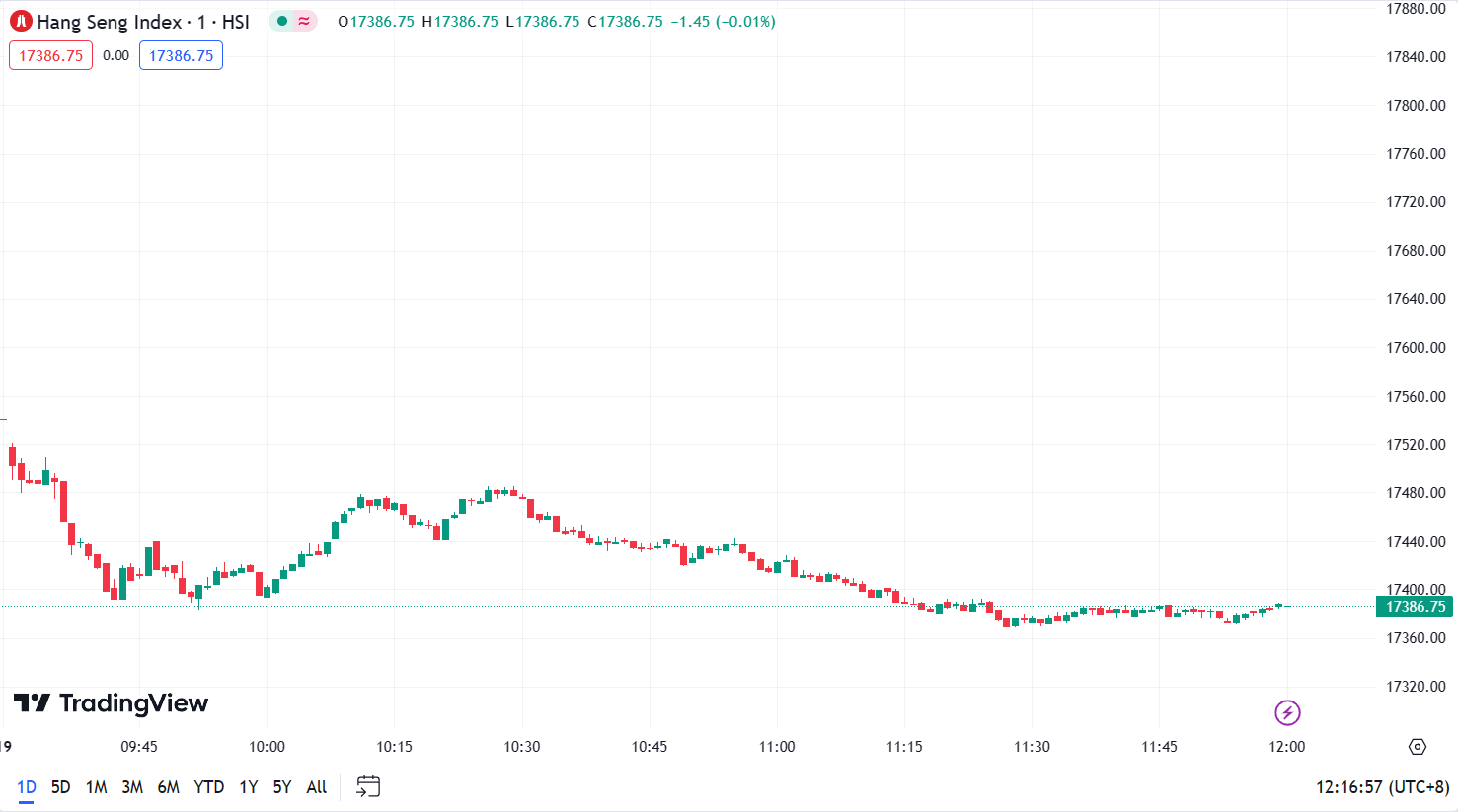Click the purple lightning bolt icon
Viewport: 1458px width, 812px height.
(1287, 711)
